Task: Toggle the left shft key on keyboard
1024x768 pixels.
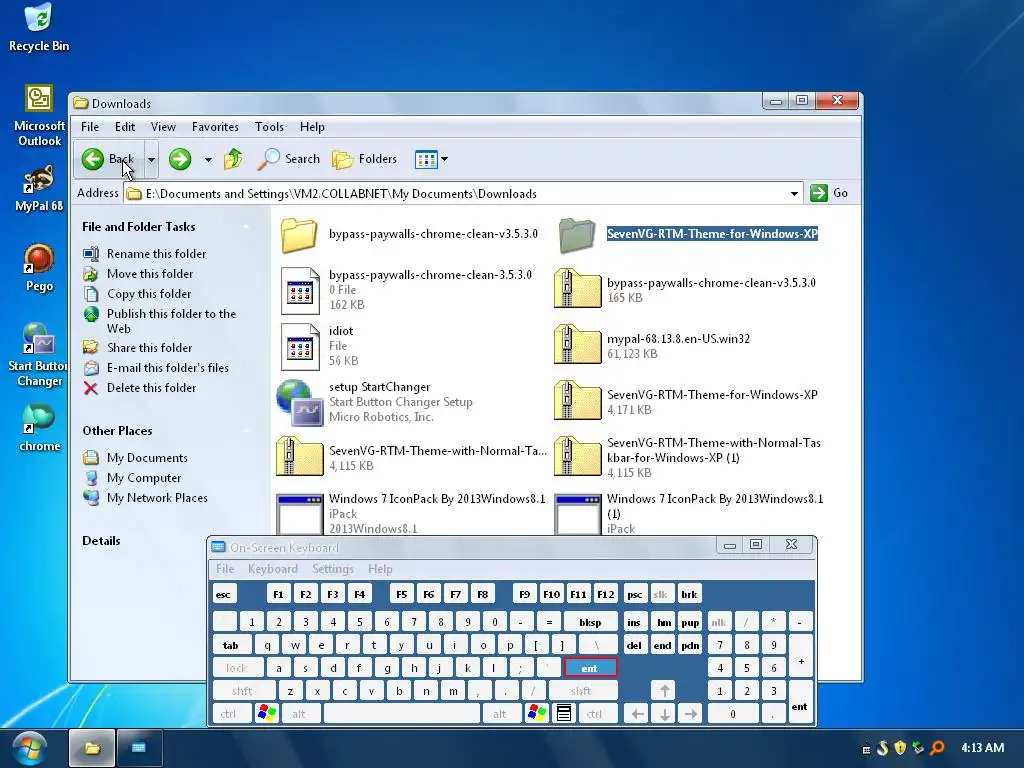Action: click(x=244, y=691)
